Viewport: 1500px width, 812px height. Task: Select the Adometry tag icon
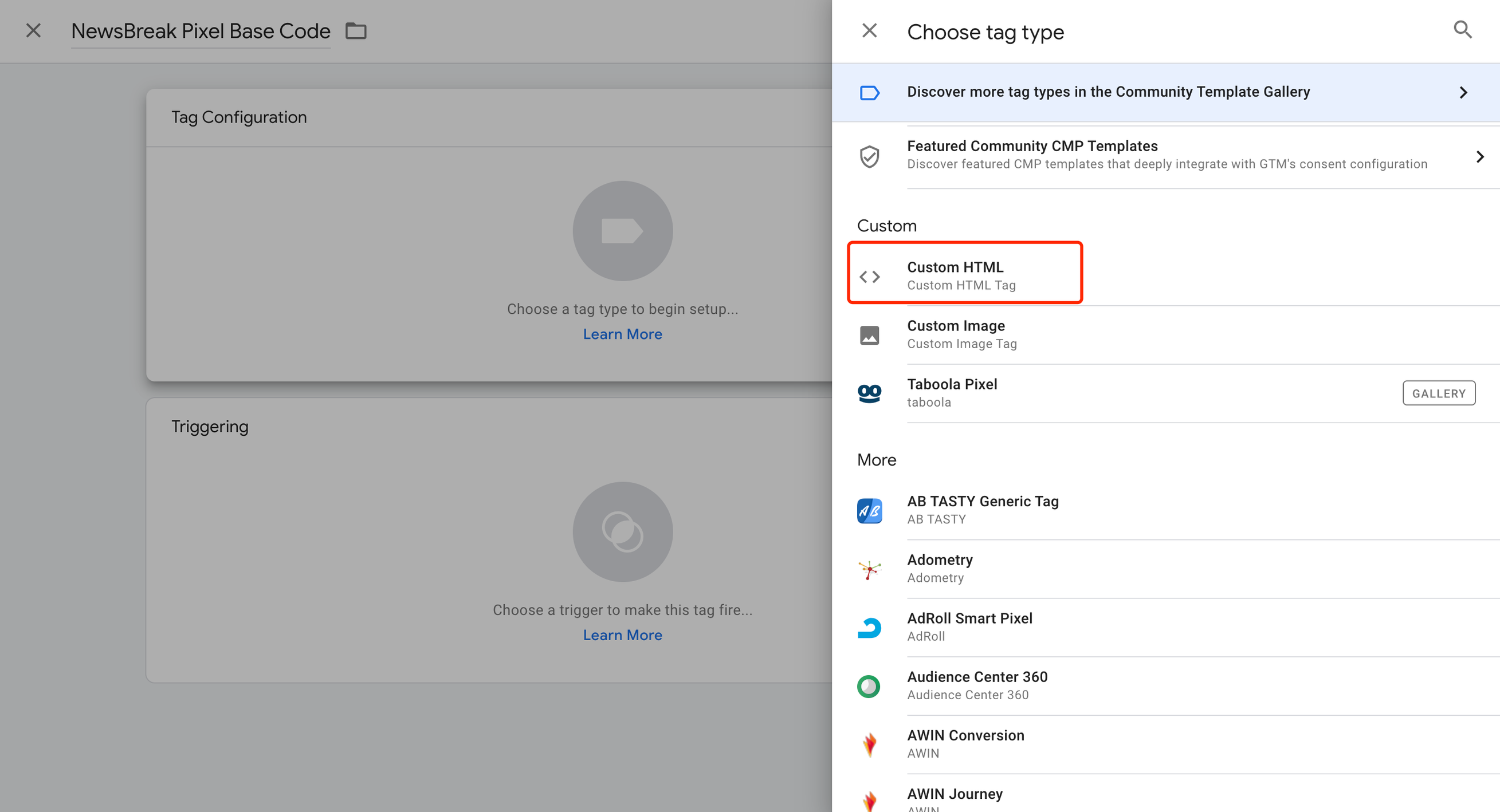point(869,569)
